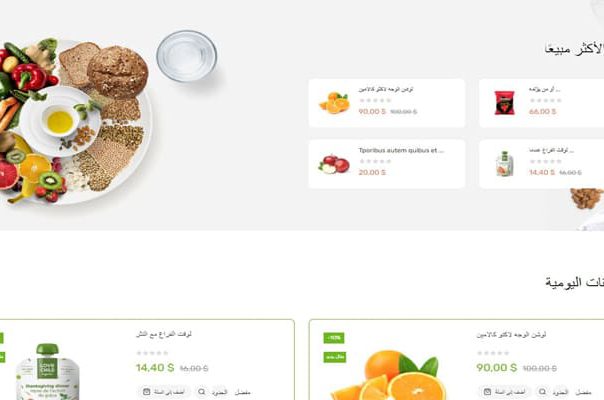Click the wishlist link on the orange product card
Screen dimensions: 604x400
[583, 392]
